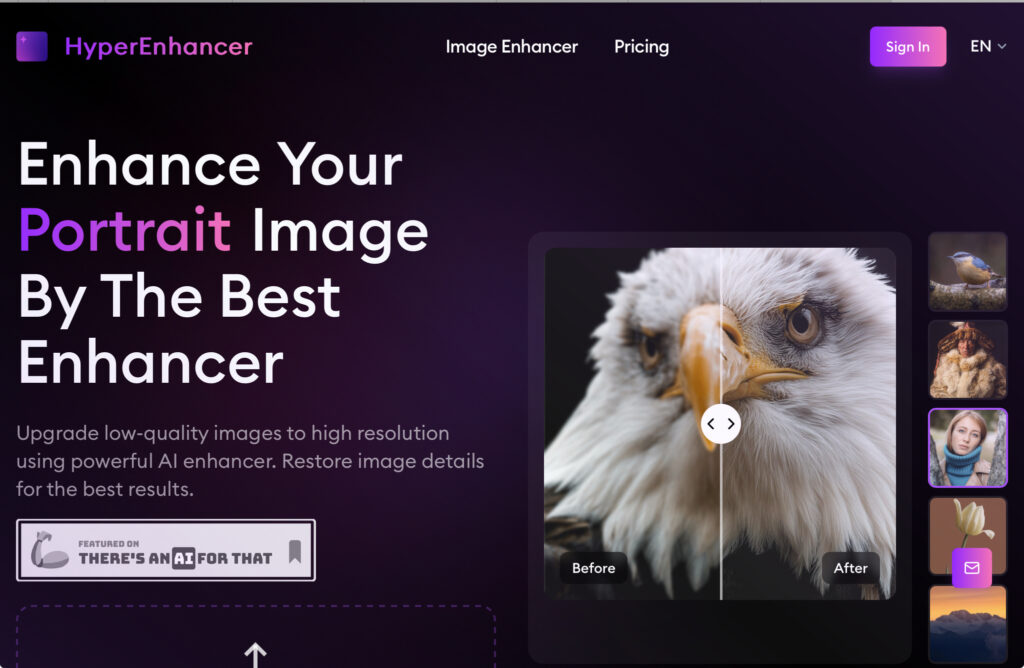The image size is (1024, 668).
Task: Select the mountain sunset thumbnail
Action: click(968, 624)
